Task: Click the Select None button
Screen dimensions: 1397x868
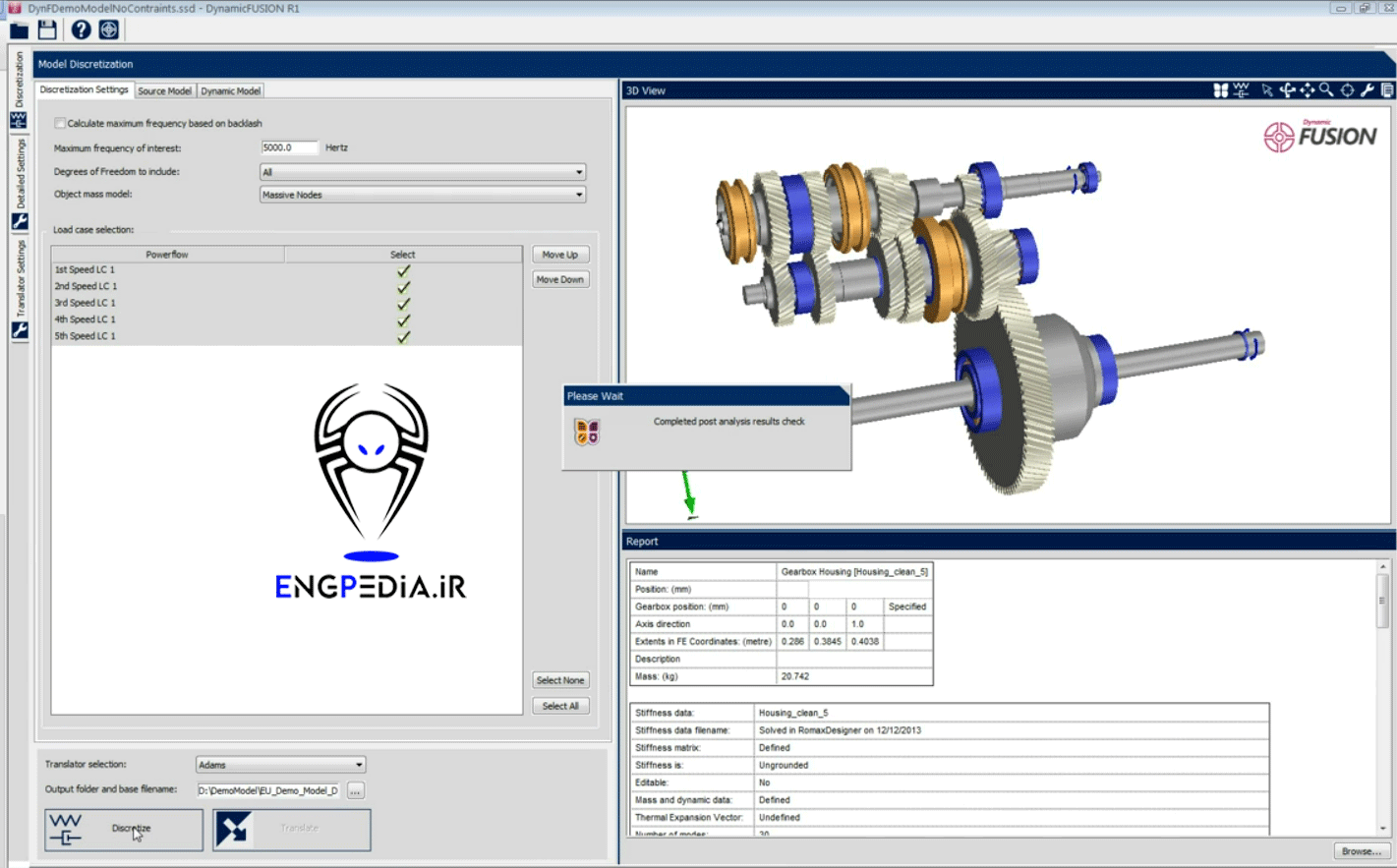Action: click(560, 680)
